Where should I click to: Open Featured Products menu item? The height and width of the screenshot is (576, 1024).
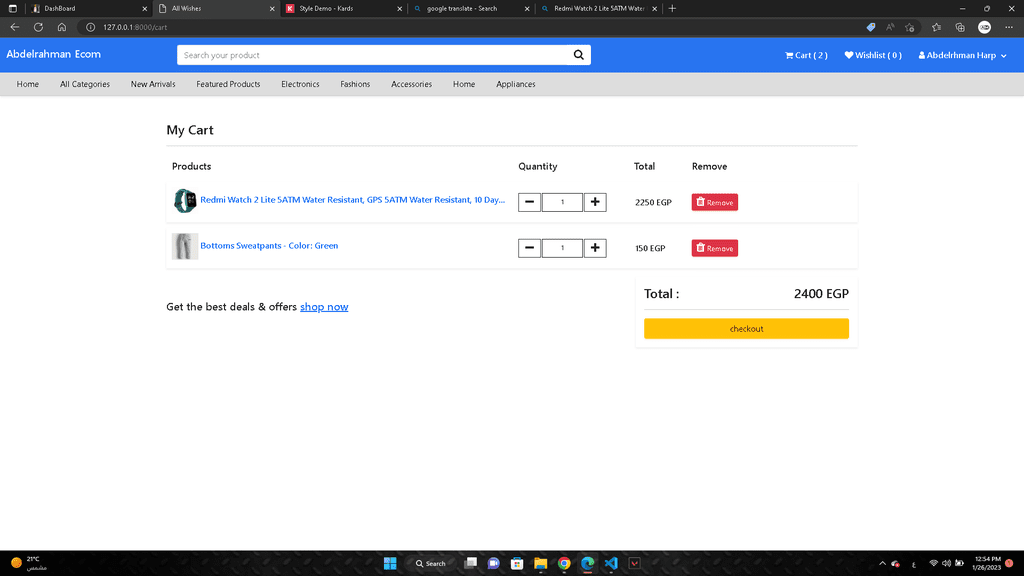coord(228,84)
